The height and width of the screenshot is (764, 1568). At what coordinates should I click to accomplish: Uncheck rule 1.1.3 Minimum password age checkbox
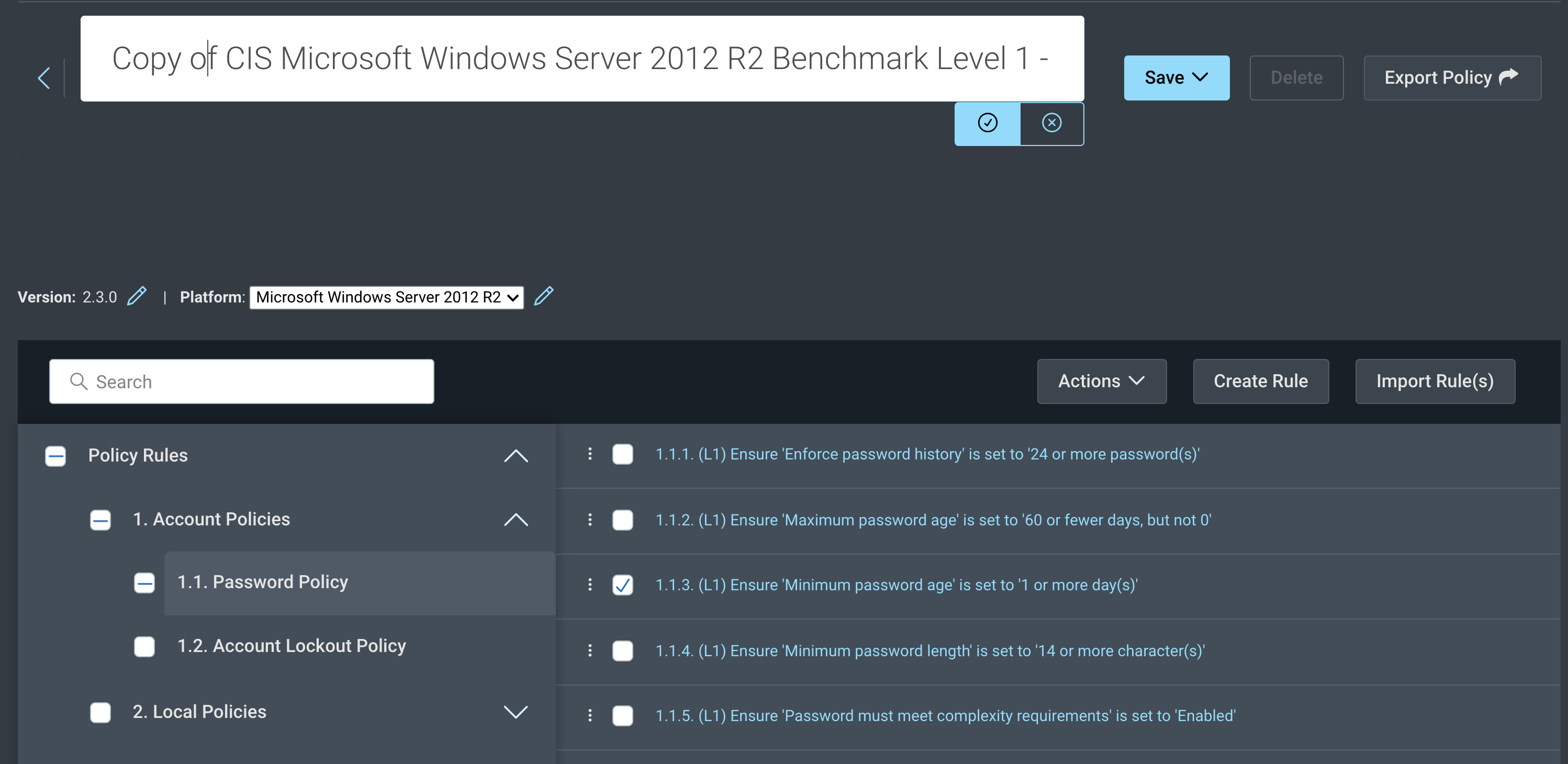click(x=622, y=585)
